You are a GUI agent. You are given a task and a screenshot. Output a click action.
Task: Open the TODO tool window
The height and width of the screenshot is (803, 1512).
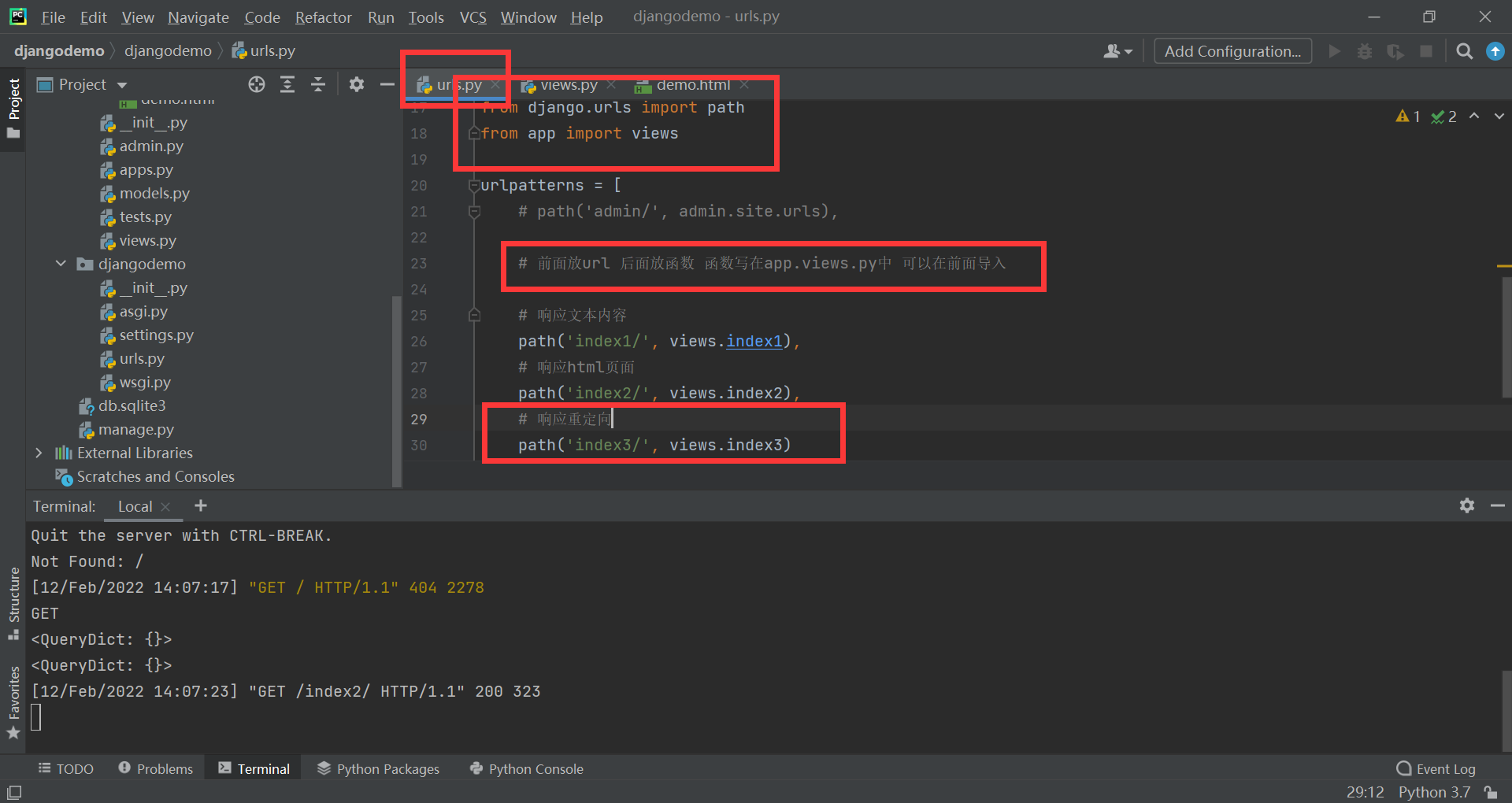(x=66, y=768)
